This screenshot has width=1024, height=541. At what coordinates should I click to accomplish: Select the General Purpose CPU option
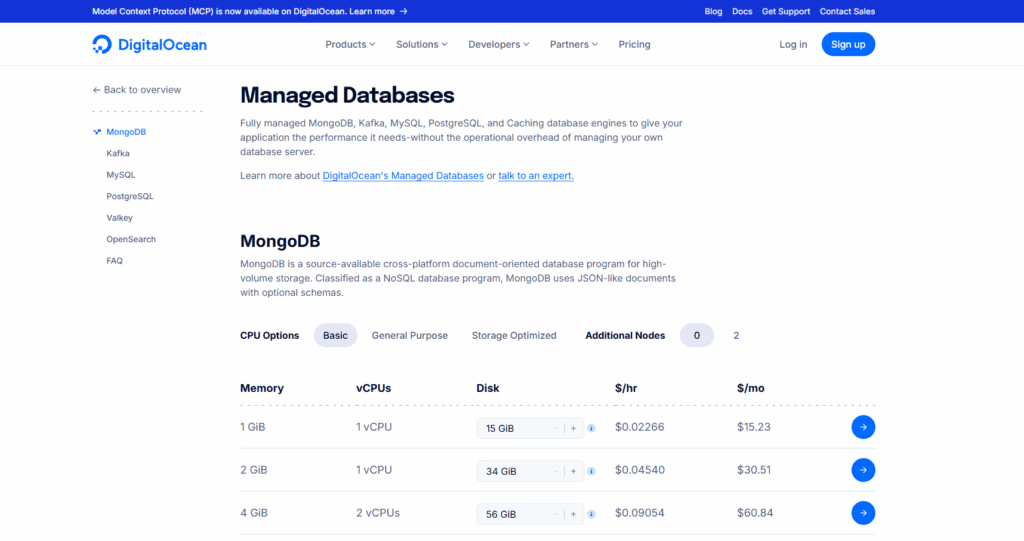point(409,335)
